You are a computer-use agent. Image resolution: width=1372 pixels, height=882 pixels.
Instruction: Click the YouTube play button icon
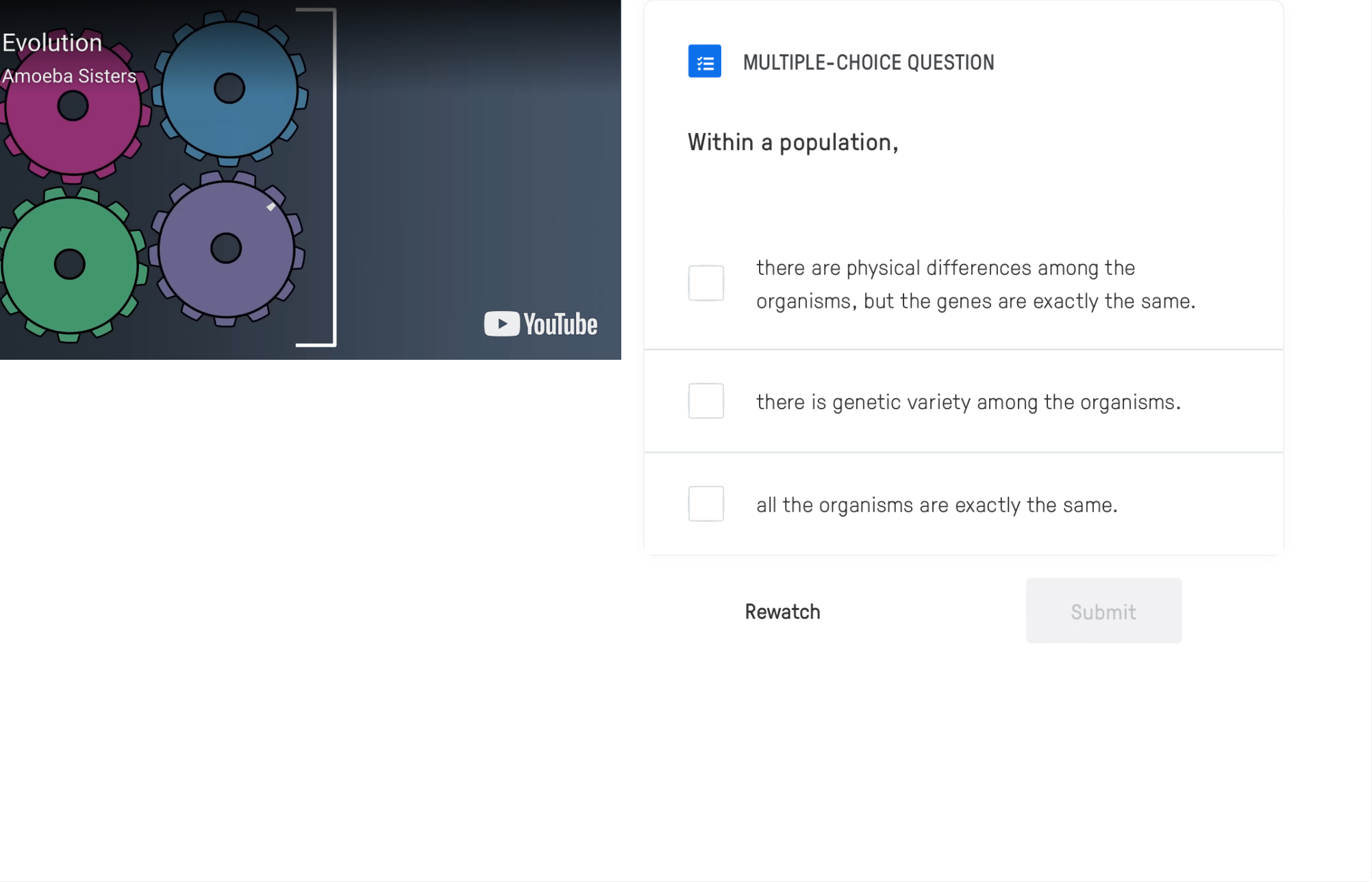(x=502, y=324)
